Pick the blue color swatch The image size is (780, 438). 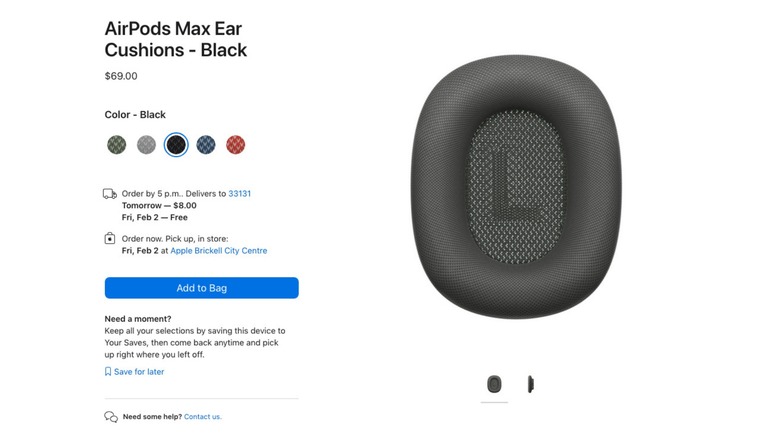(x=205, y=145)
